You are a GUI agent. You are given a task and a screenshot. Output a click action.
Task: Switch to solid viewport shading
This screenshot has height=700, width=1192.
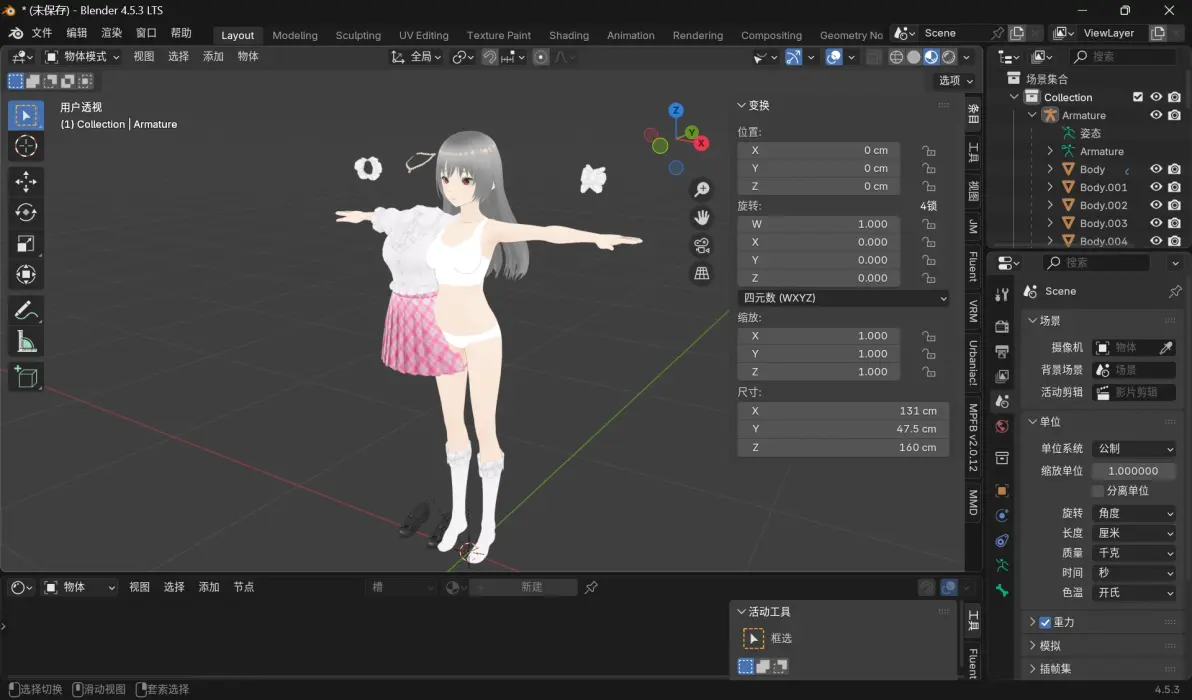(x=914, y=57)
